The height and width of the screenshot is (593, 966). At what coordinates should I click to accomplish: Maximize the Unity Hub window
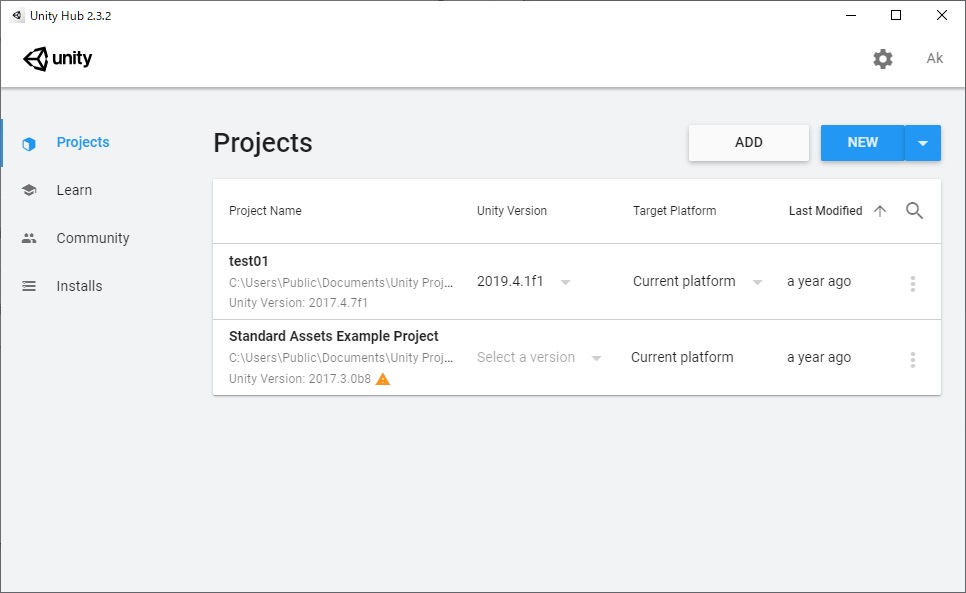(x=896, y=15)
